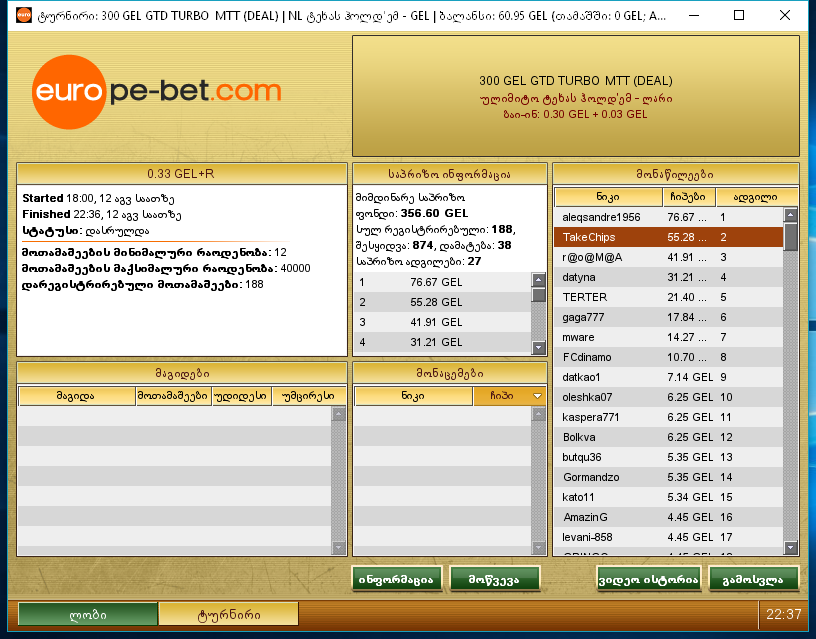Sort players by ნიკი column header
This screenshot has width=816, height=639.
(608, 197)
